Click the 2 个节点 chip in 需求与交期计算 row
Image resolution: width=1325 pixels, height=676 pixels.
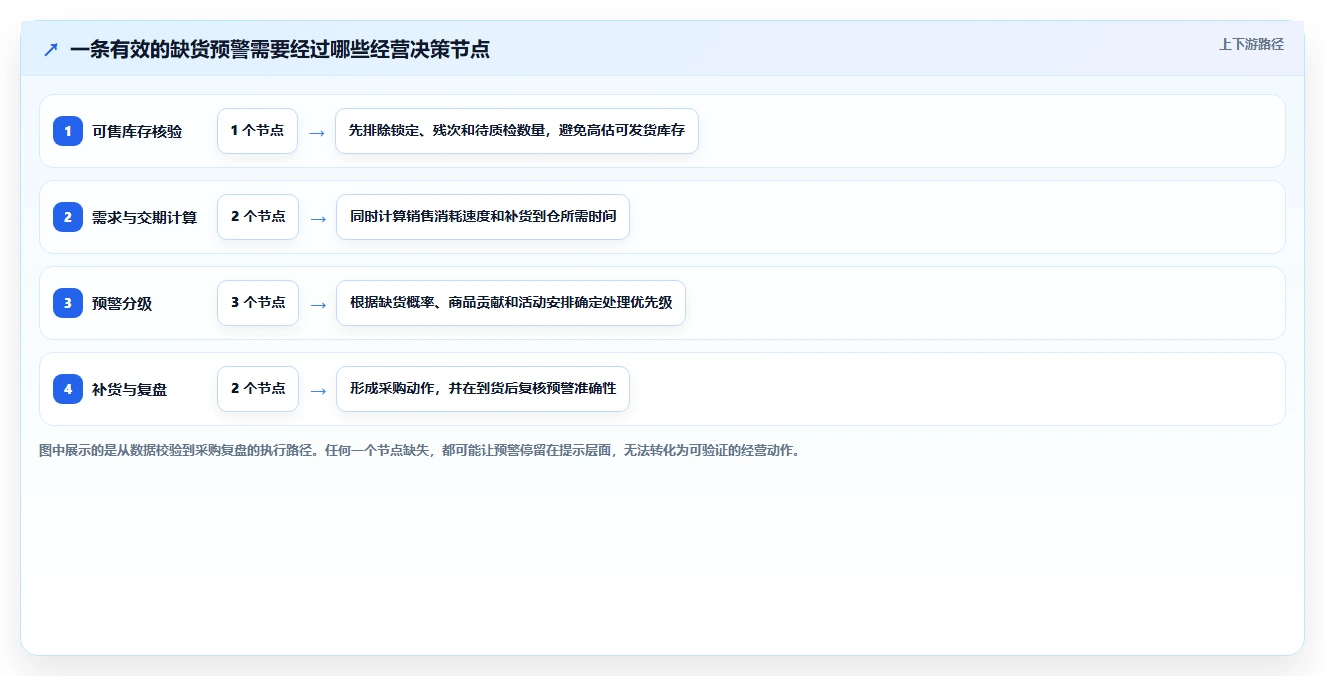258,217
